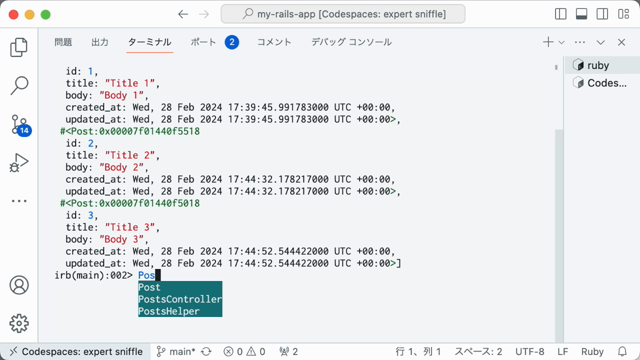640x360 pixels.
Task: Toggle the secondary side bar layout icon
Action: tap(602, 14)
